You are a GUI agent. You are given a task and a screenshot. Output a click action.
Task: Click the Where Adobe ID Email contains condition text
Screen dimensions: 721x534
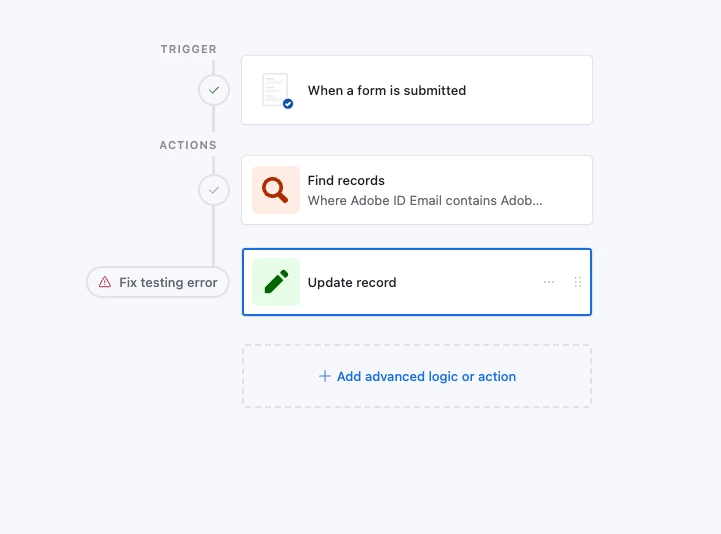click(425, 201)
